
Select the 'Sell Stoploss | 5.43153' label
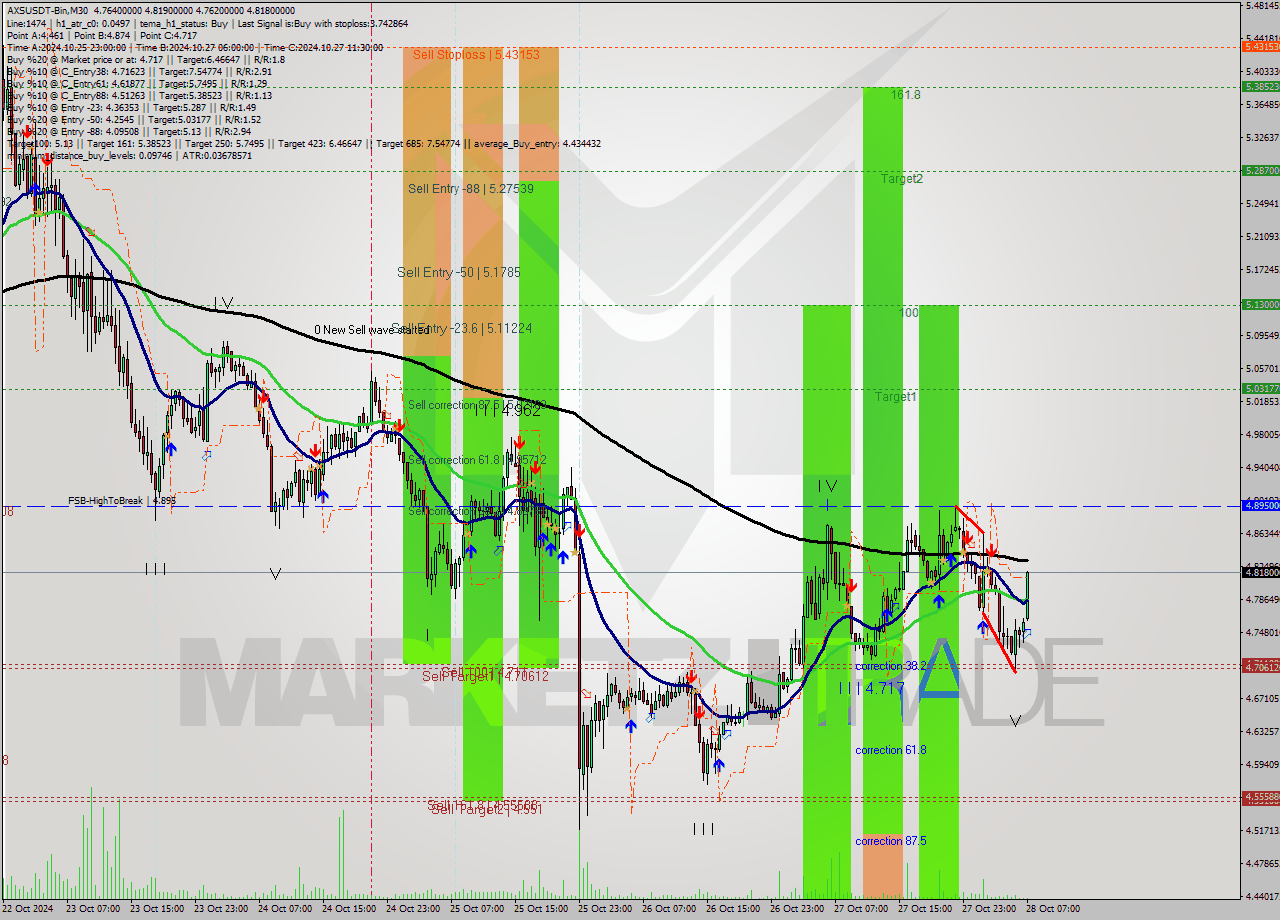(x=476, y=55)
